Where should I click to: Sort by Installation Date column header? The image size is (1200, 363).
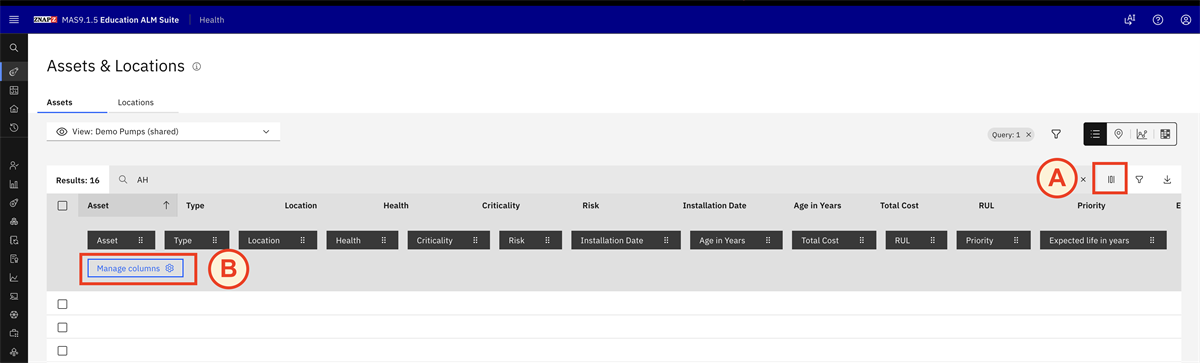(x=714, y=205)
